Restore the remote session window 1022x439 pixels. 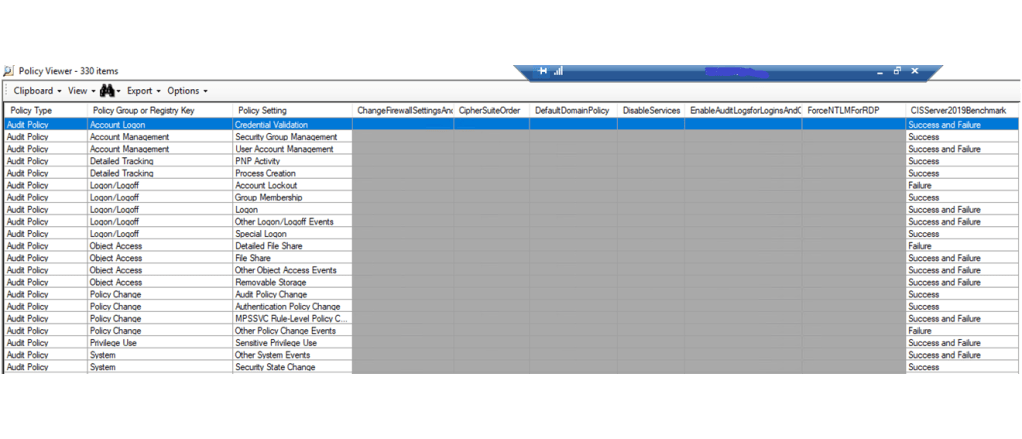click(x=896, y=71)
